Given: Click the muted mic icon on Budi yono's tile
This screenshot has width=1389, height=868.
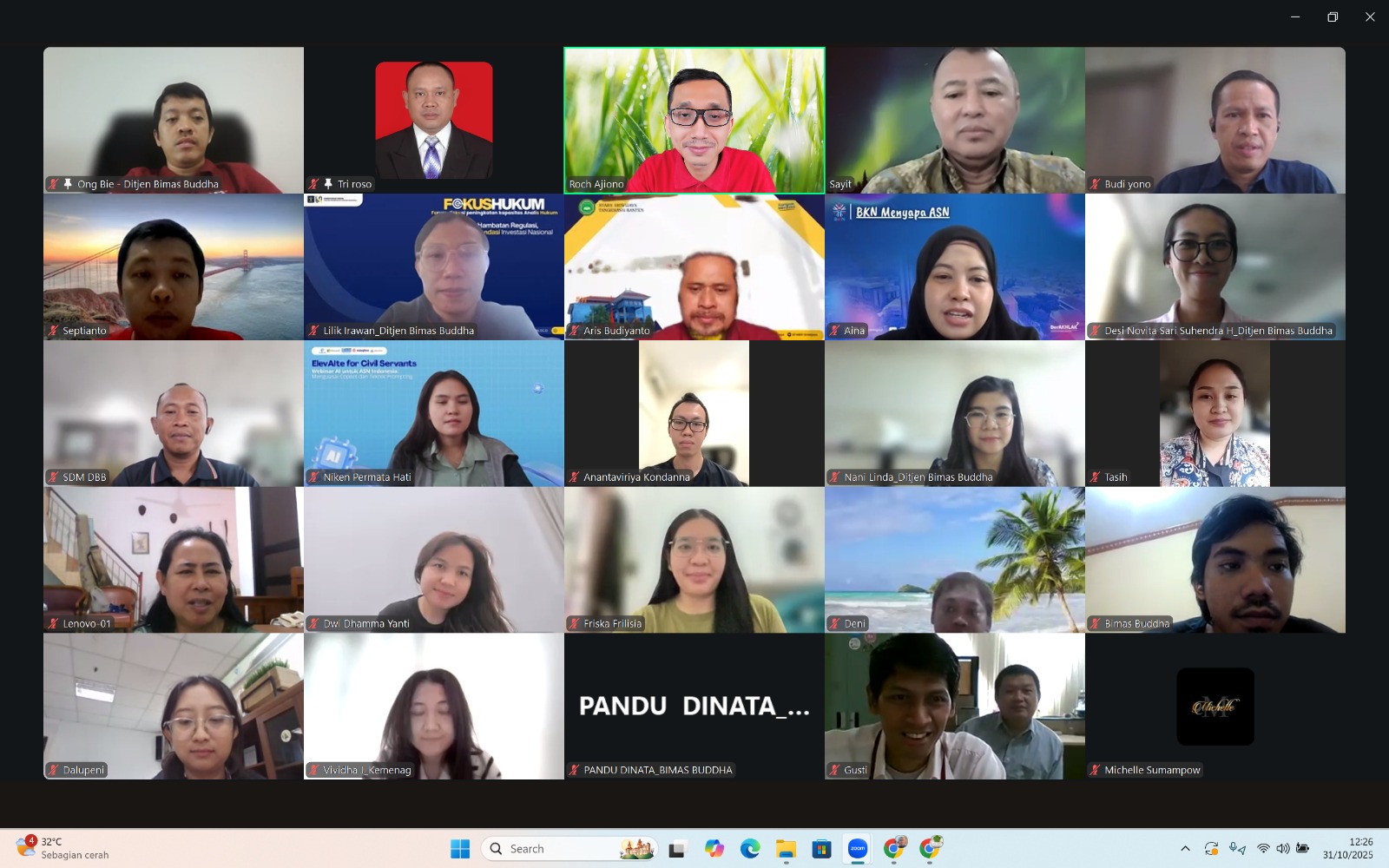Looking at the screenshot, I should [x=1096, y=184].
